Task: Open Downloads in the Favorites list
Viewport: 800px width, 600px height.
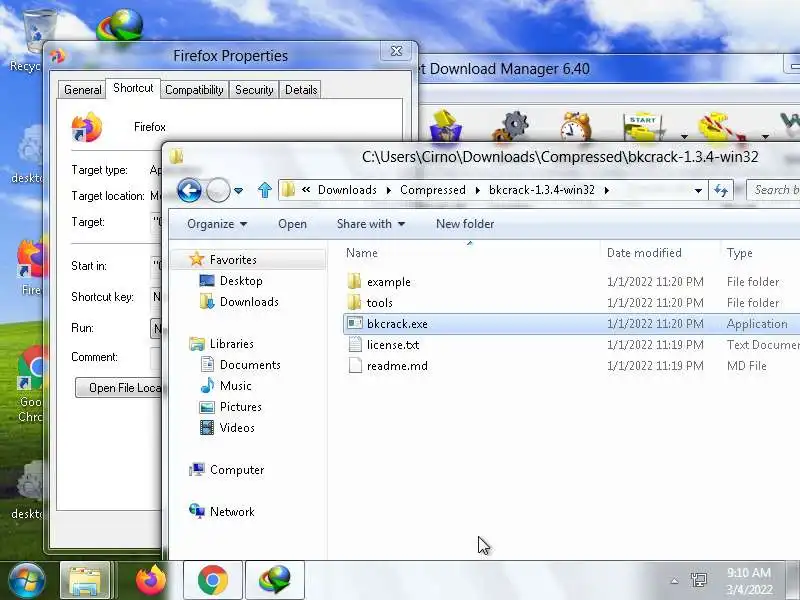Action: click(239, 302)
